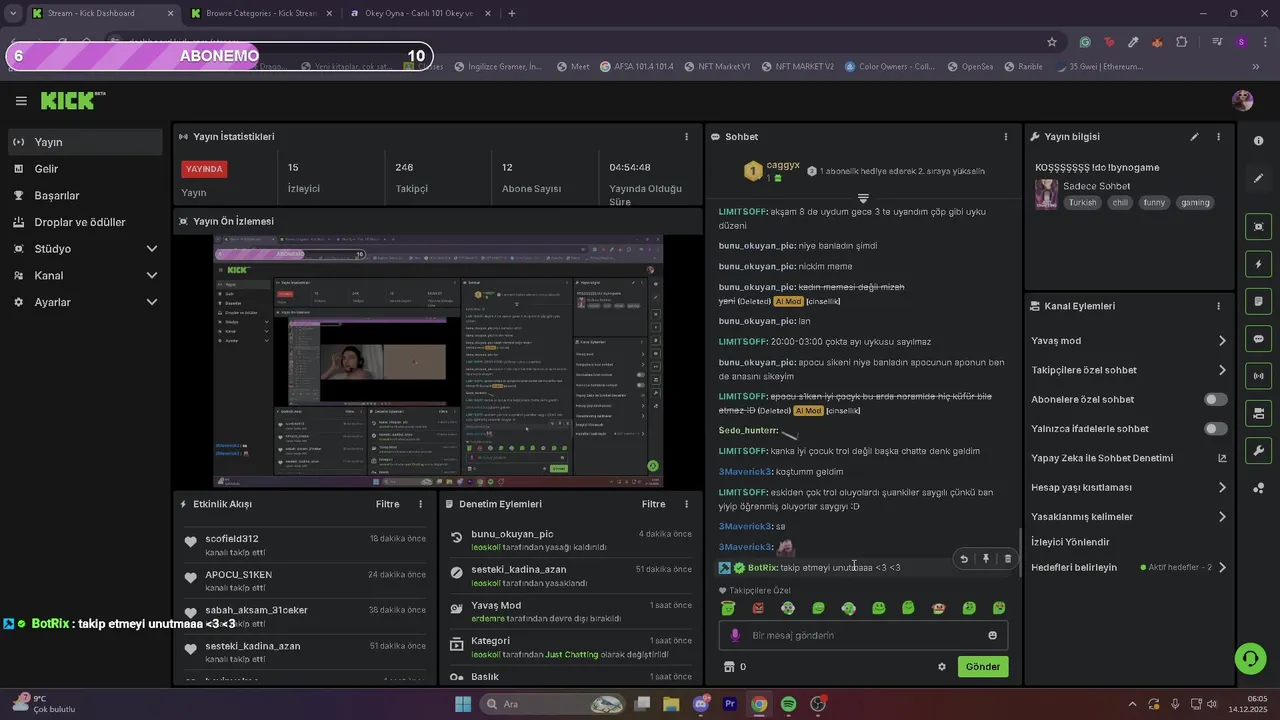Bookmark this page with star icon
This screenshot has width=1280, height=720.
point(1052,42)
